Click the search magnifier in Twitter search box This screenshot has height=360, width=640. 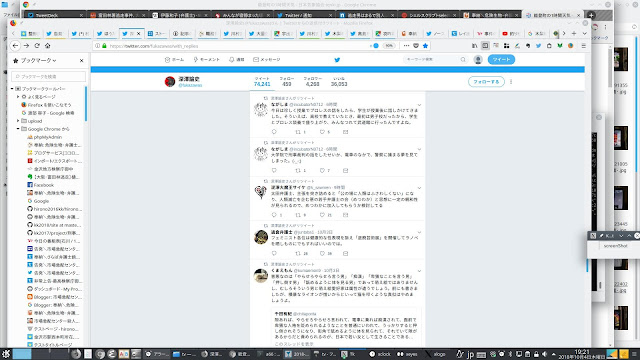click(x=463, y=60)
